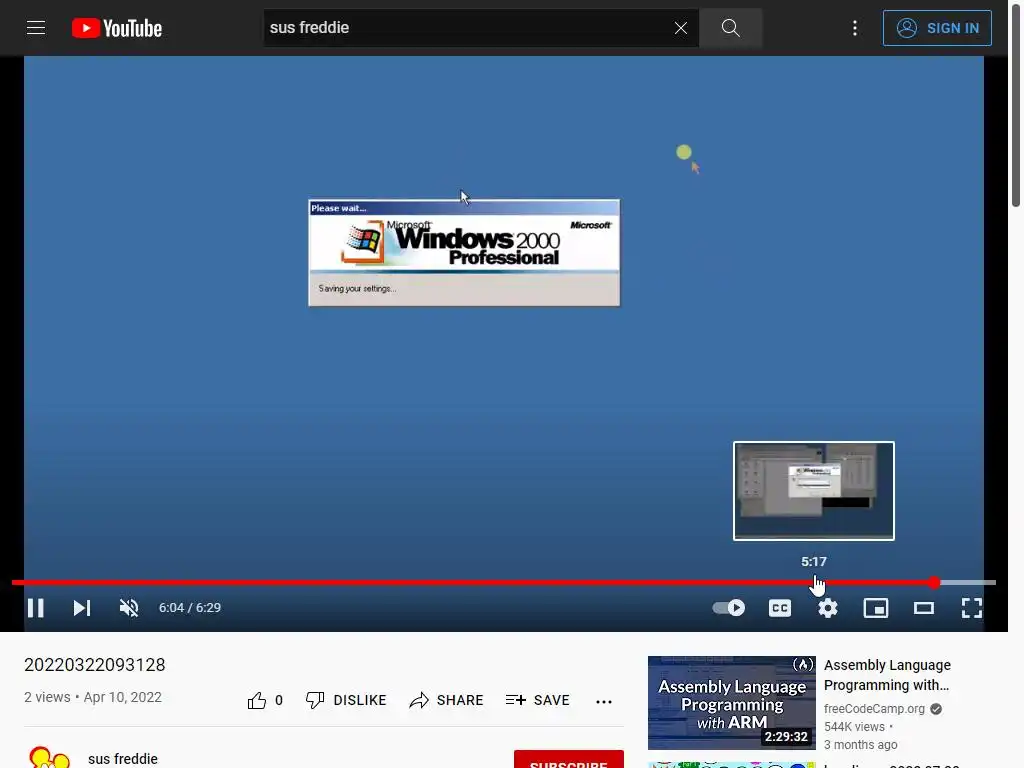Go to YouTube home via logo

[x=117, y=28]
